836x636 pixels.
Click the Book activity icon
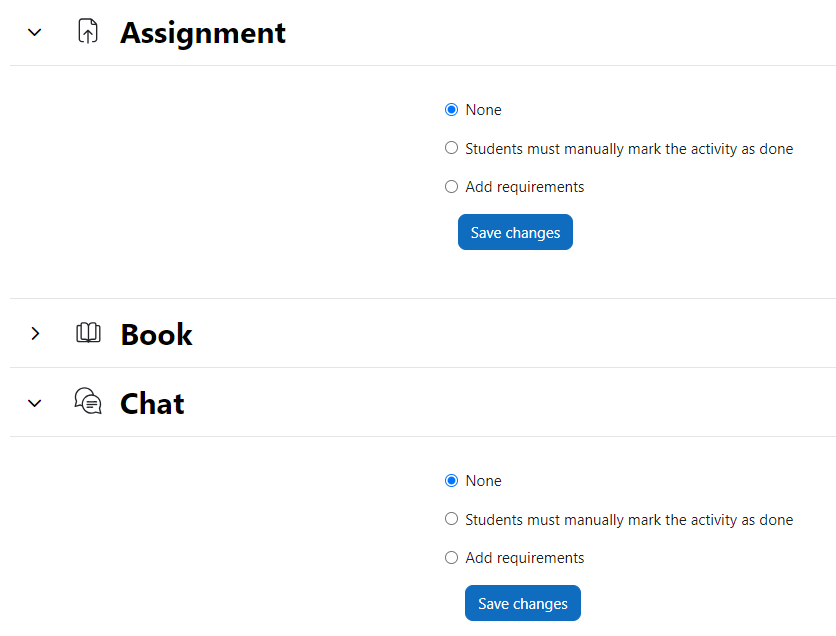click(x=88, y=333)
